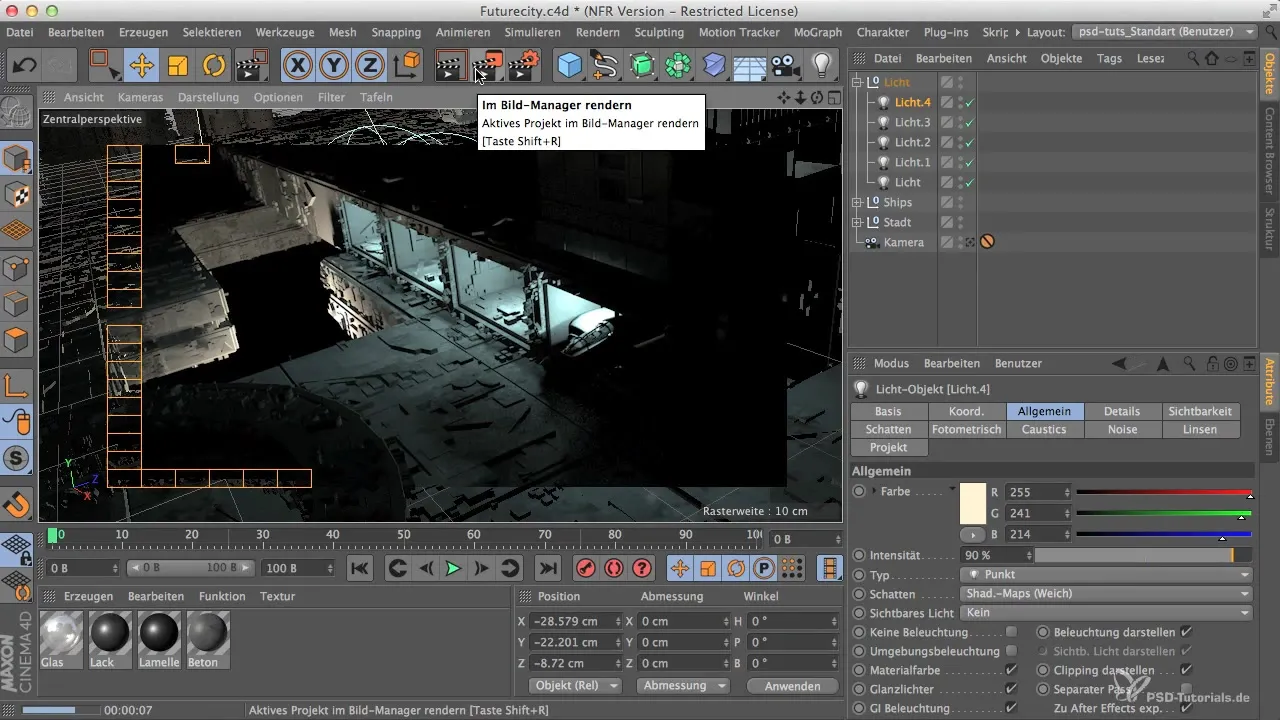Collapse the Licht group in object tree
The image size is (1280, 720).
tap(858, 82)
